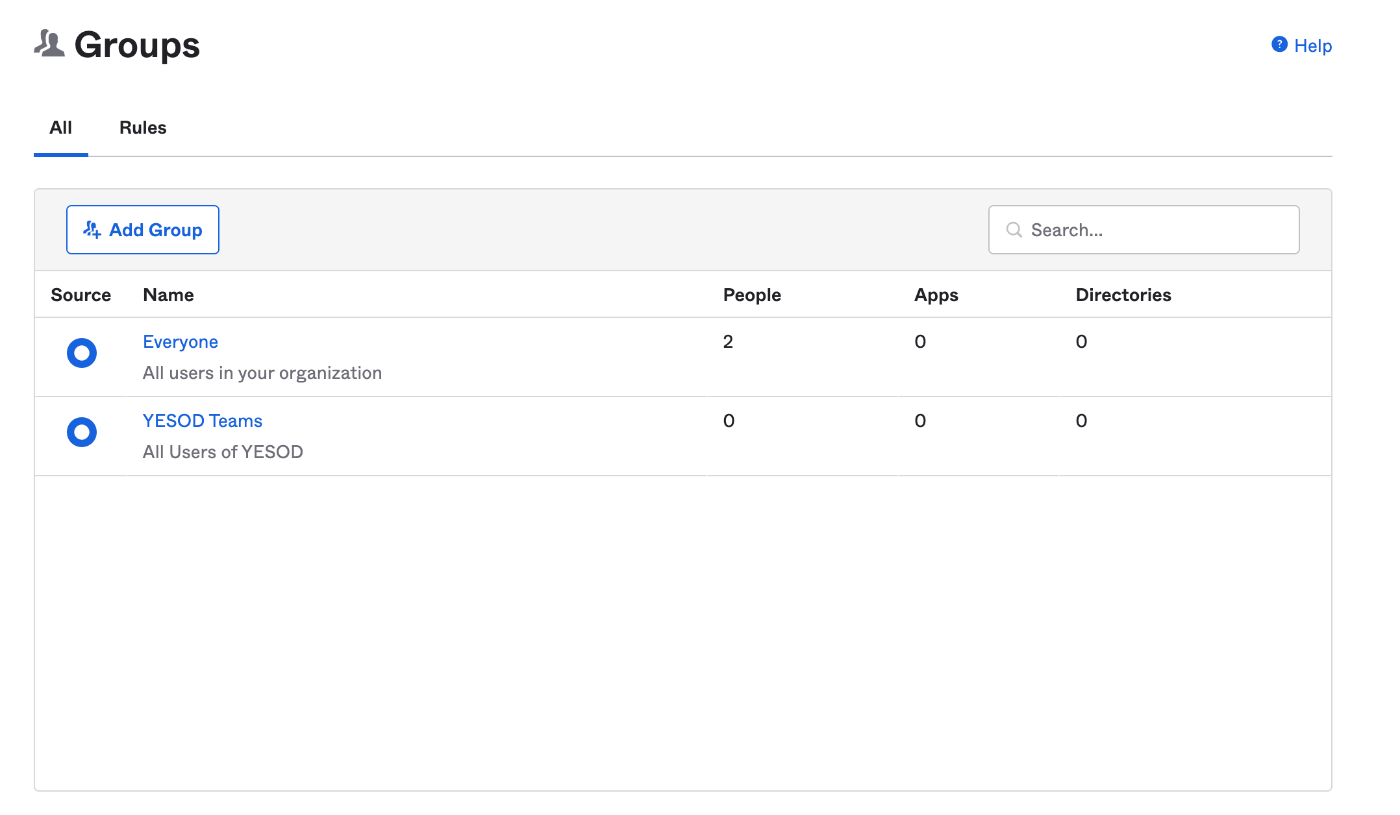Click the Directories column header
The image size is (1400, 815).
(x=1123, y=295)
